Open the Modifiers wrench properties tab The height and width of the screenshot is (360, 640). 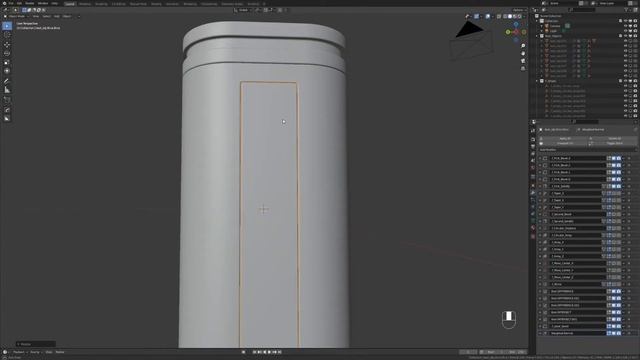(x=533, y=193)
